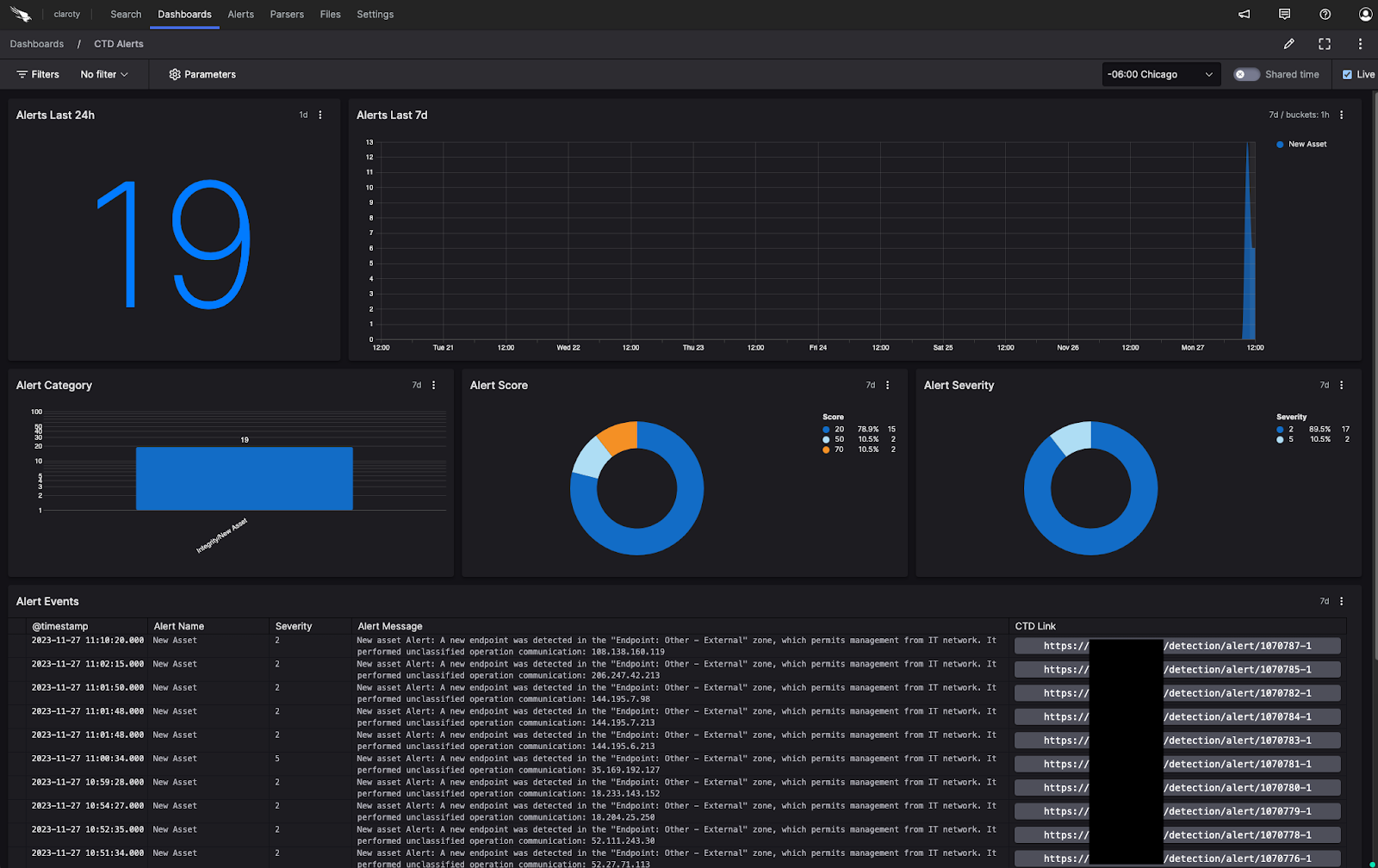Uncheck the Live checkbox
This screenshot has width=1378, height=868.
click(x=1347, y=75)
